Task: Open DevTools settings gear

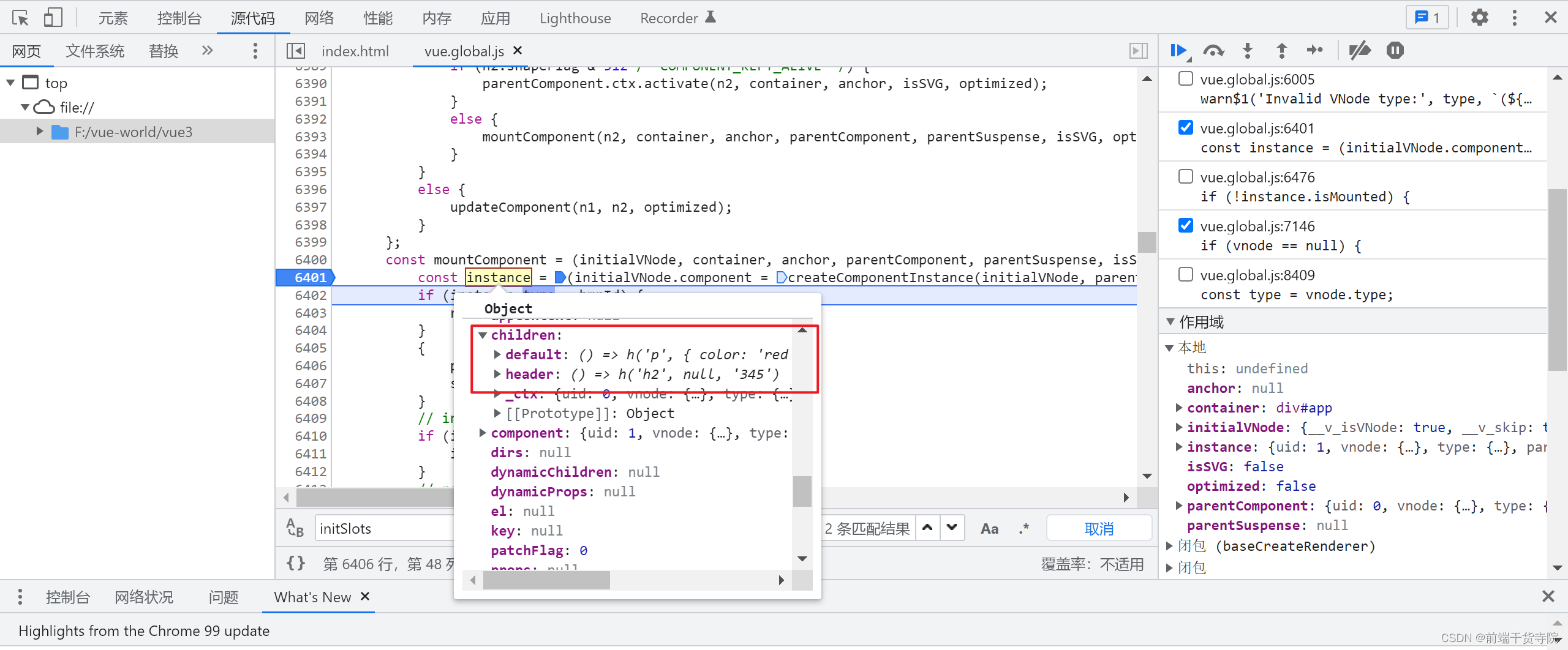Action: (x=1479, y=18)
